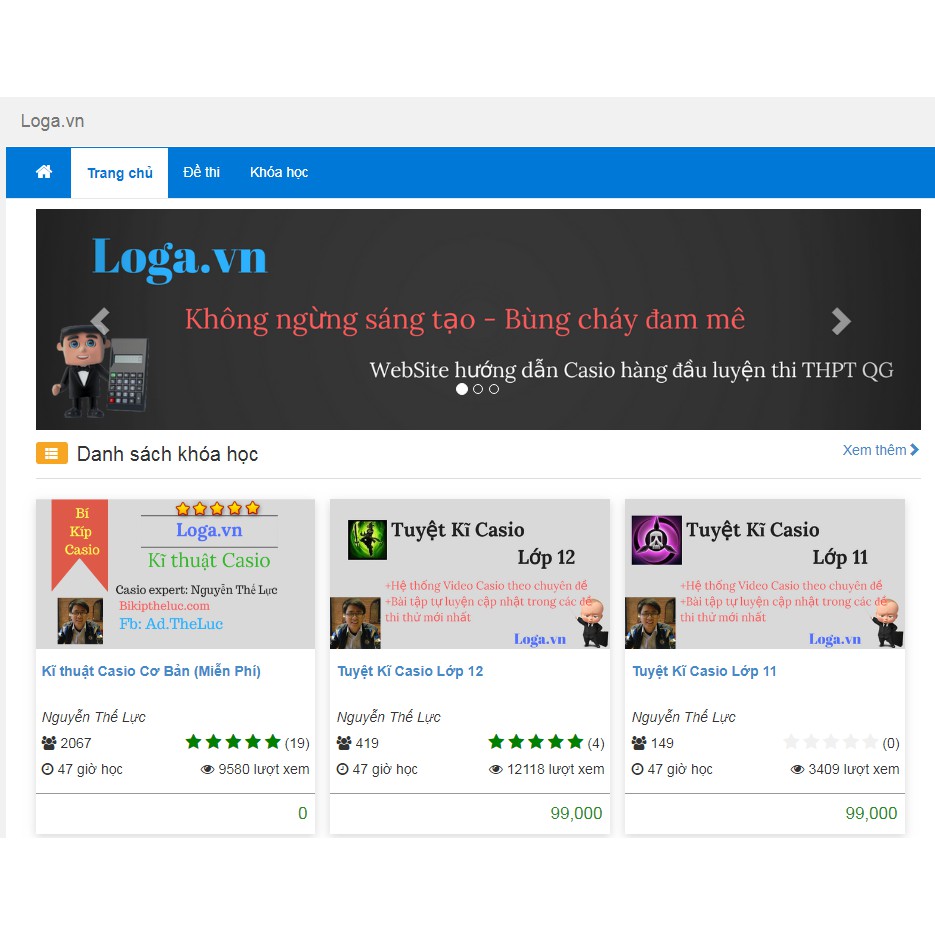Select the first carousel indicator dot
This screenshot has width=935, height=935.
click(x=462, y=389)
